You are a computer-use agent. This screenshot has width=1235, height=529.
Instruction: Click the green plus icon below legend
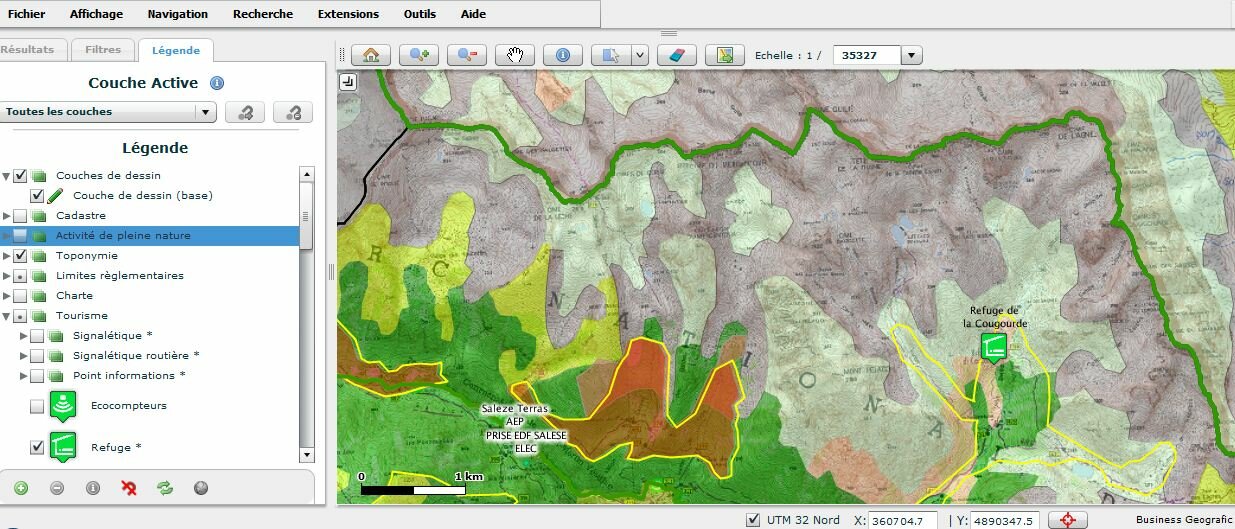21,488
